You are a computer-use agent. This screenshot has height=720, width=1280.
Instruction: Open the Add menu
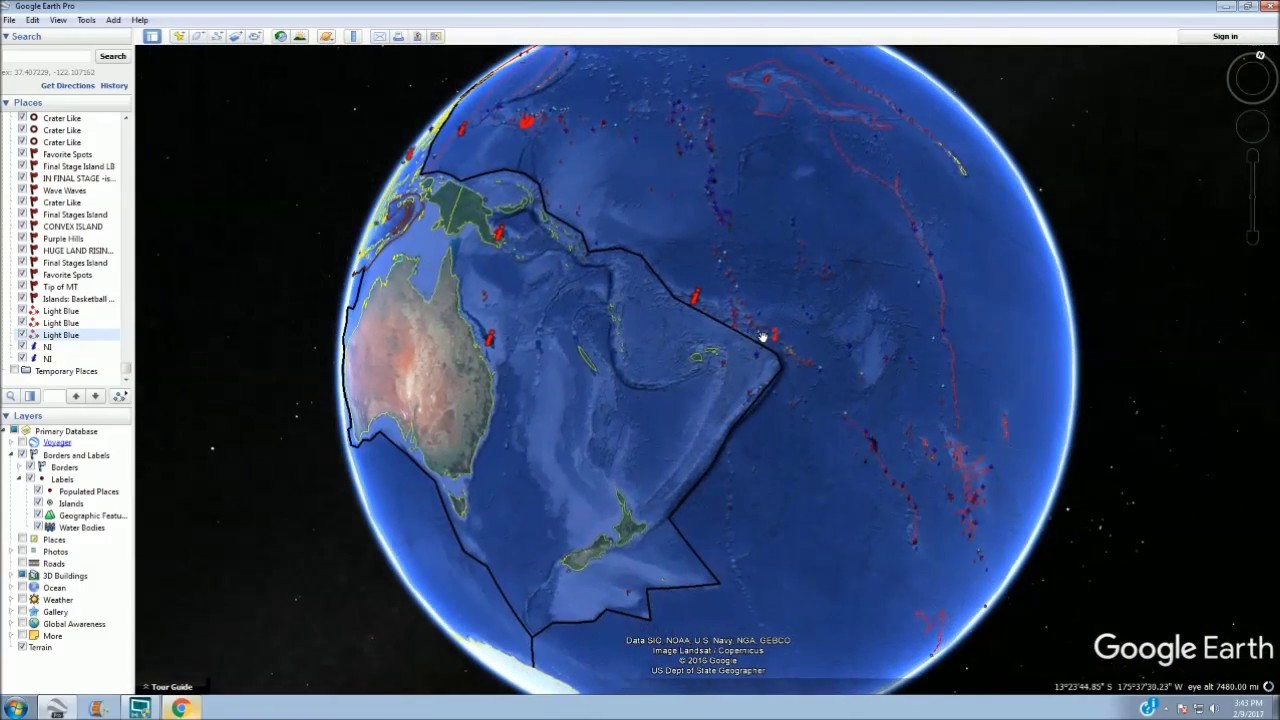click(113, 20)
